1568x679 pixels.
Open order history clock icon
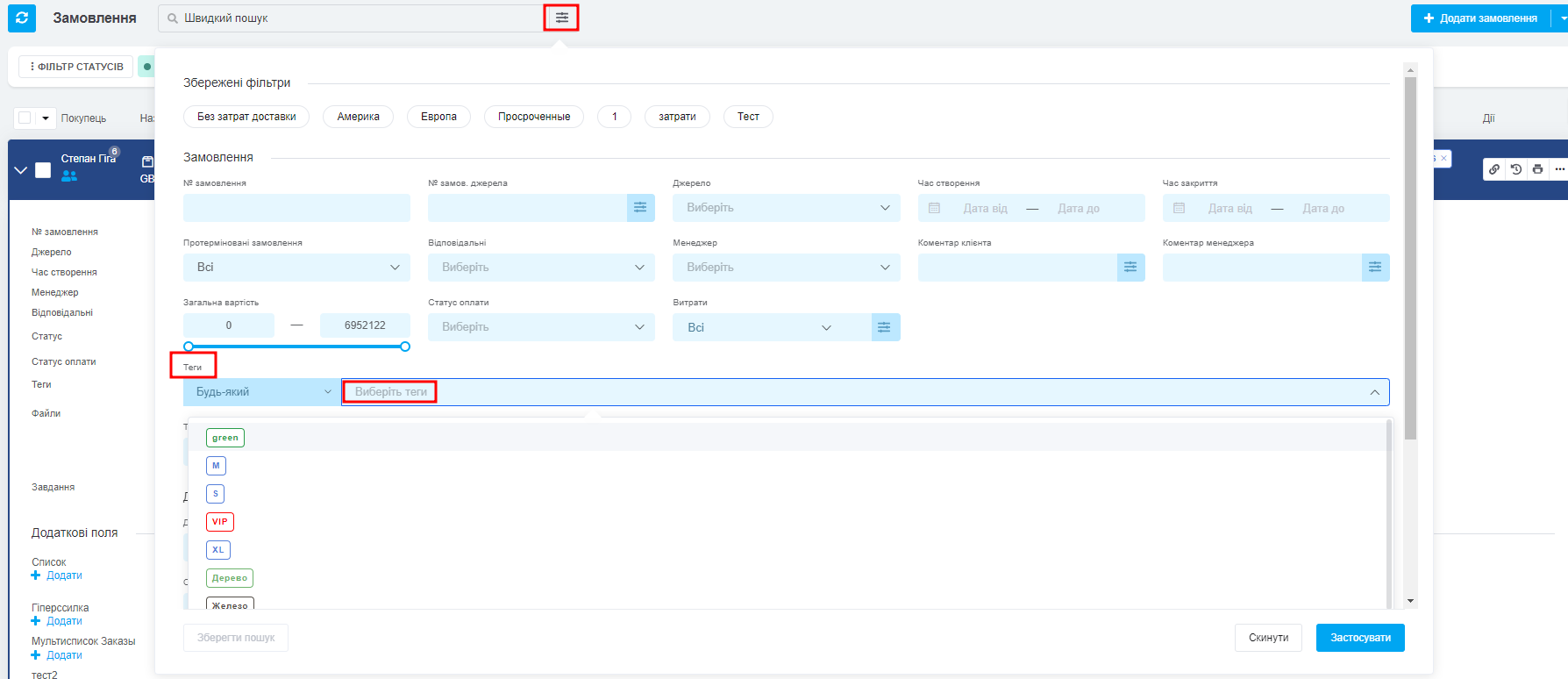pos(1516,169)
